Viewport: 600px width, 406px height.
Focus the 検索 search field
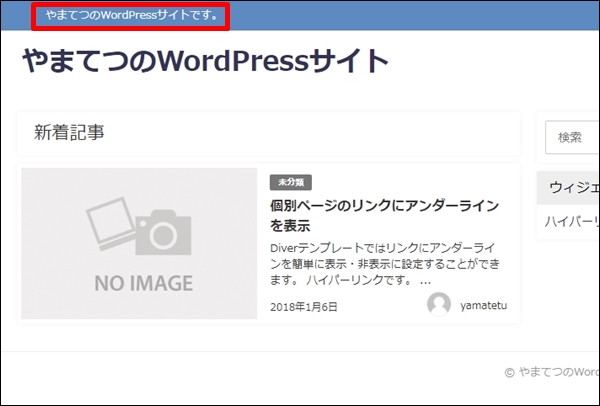pos(572,137)
